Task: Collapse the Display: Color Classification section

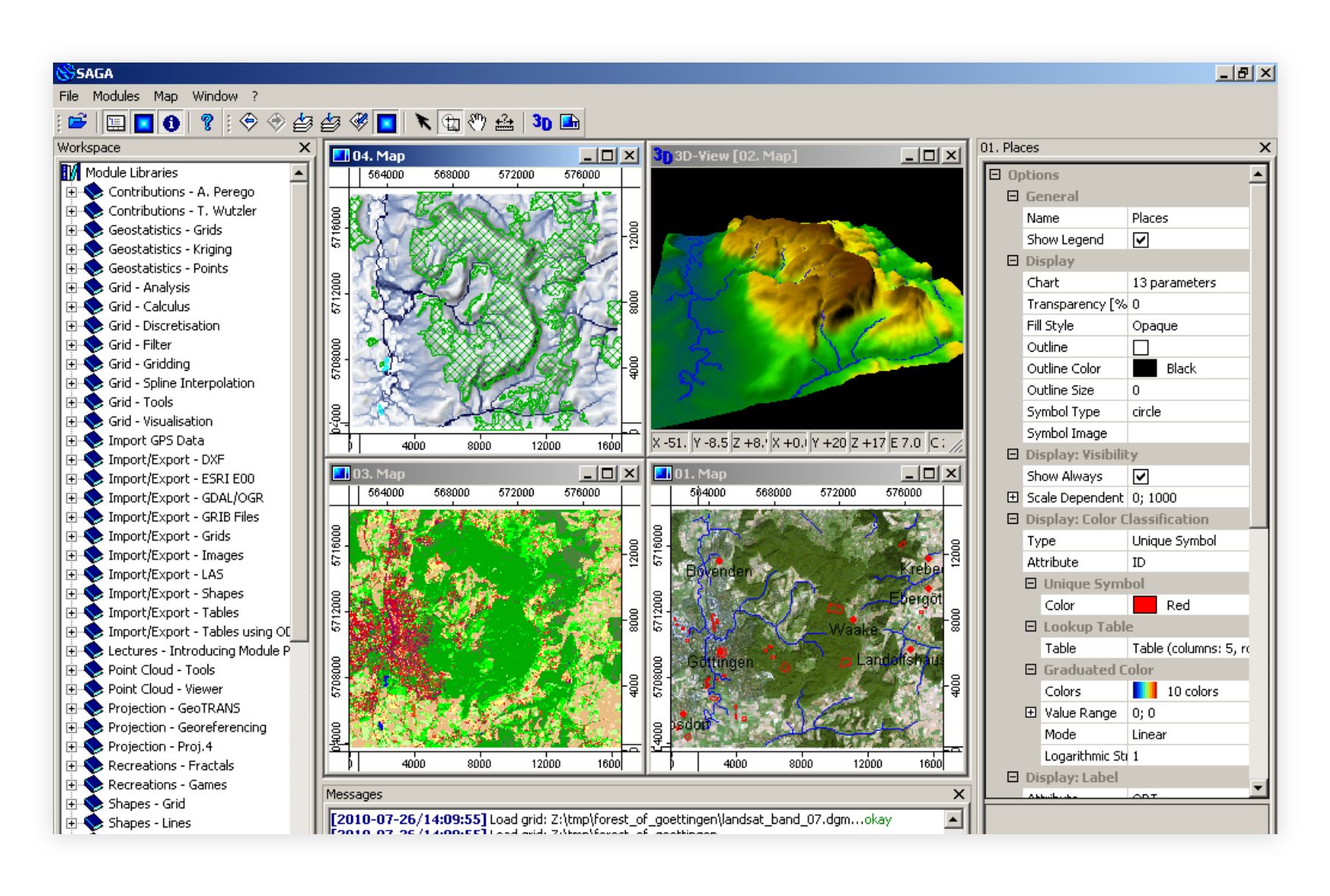Action: [x=1012, y=519]
